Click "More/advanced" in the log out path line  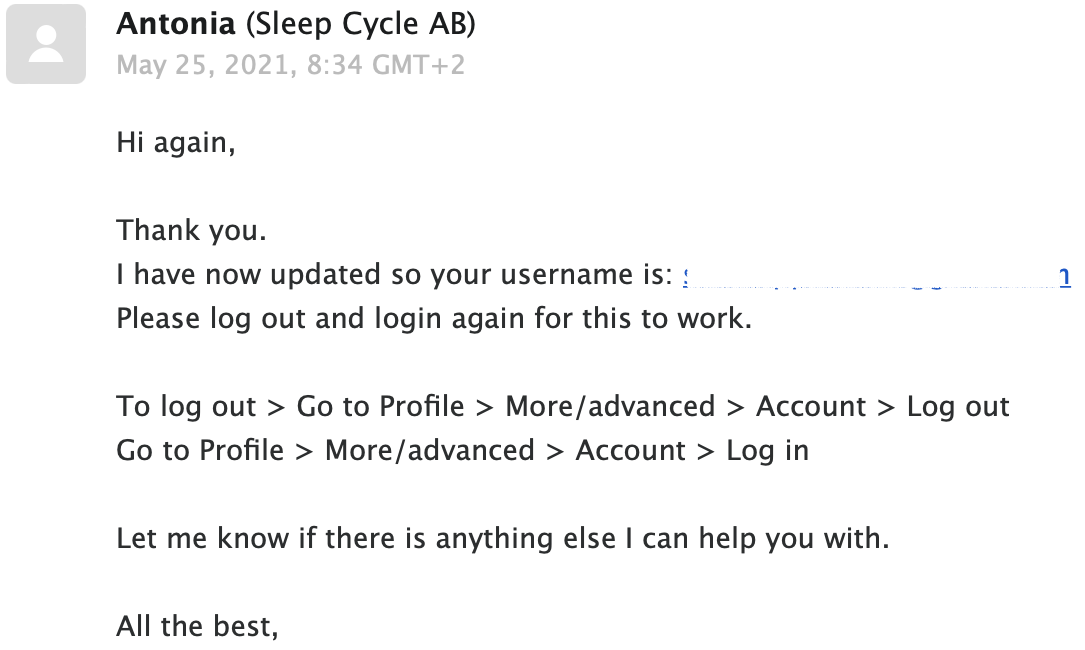[610, 407]
